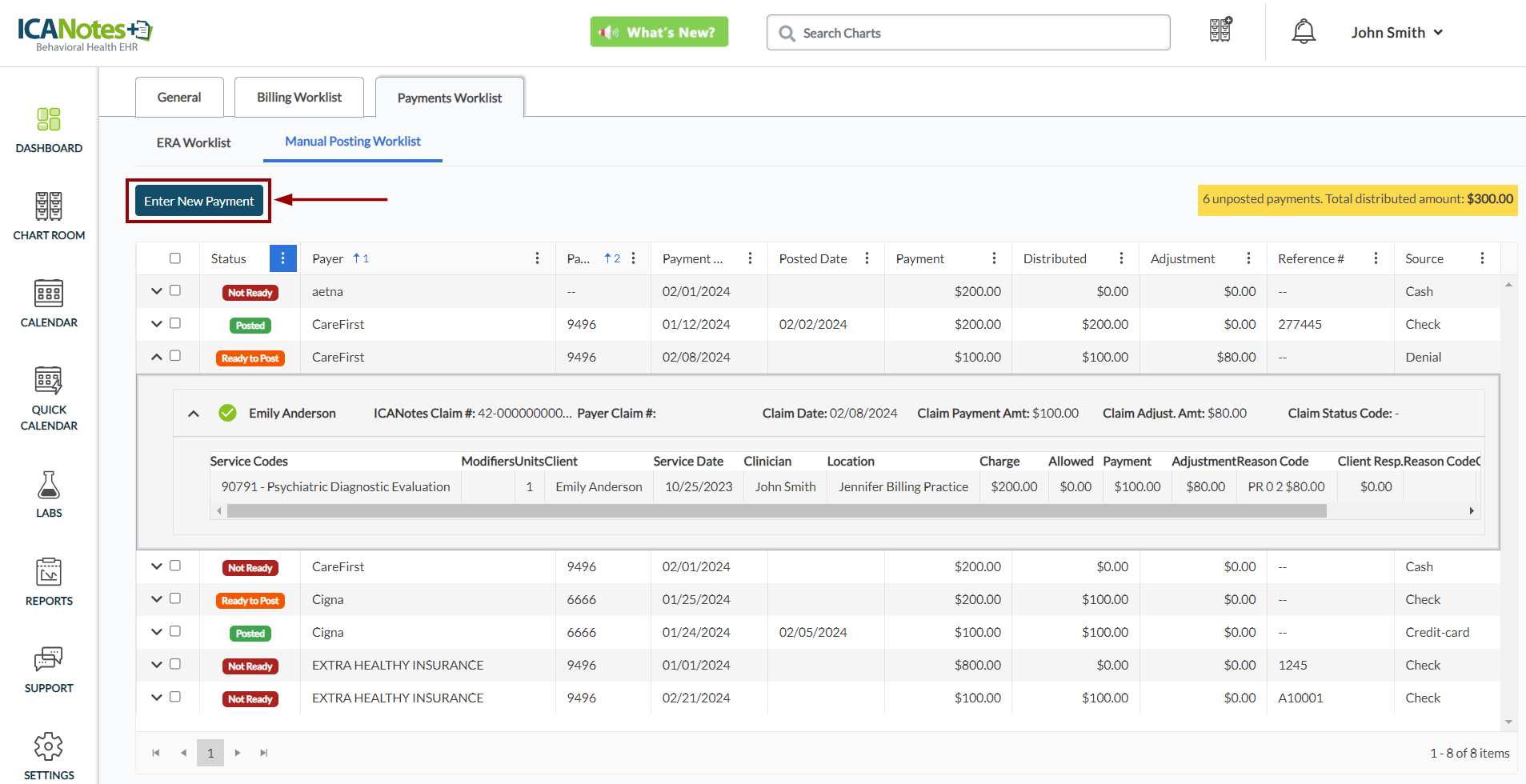Click the Enter New Payment button

point(198,201)
